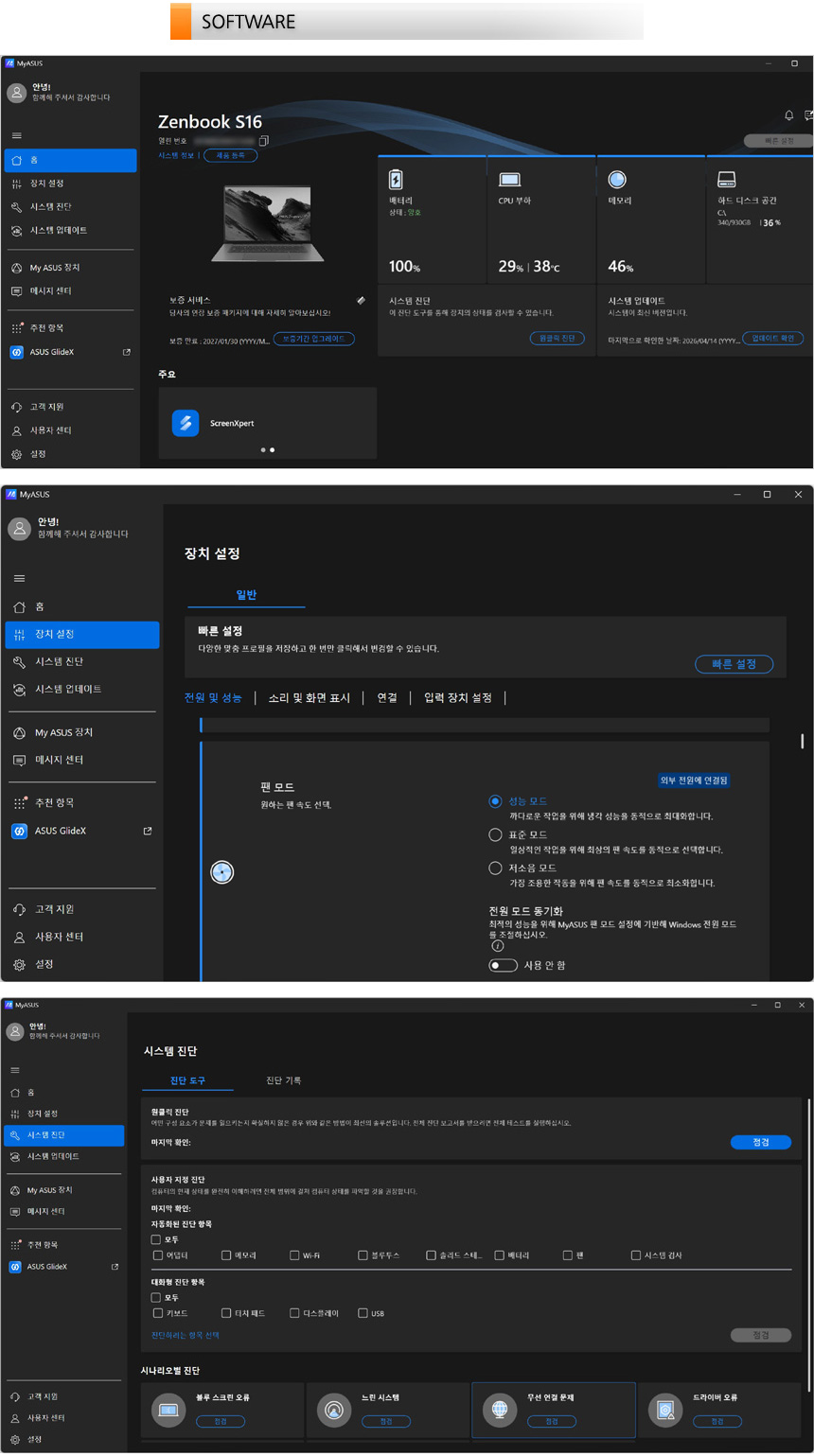Click the 하드 디스크 공간 drive icon

click(x=727, y=180)
